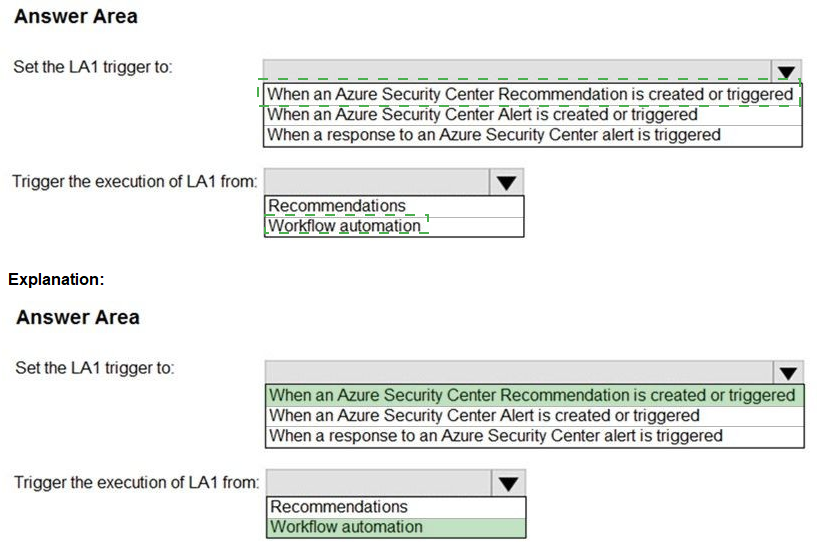Click the empty execution field under Explanation
Image resolution: width=817 pixels, height=554 pixels.
point(379,483)
